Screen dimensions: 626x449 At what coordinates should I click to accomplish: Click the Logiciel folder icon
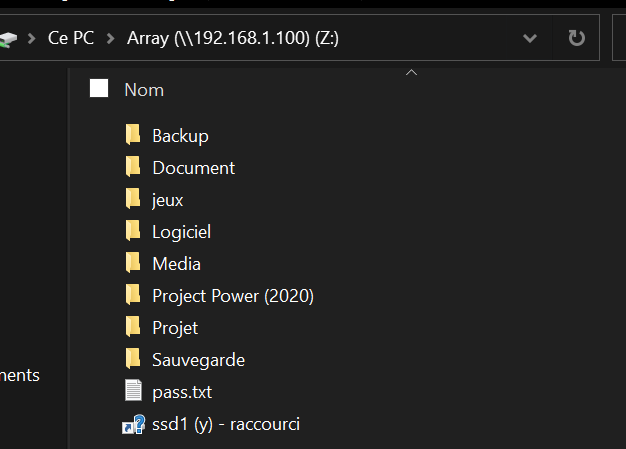coord(133,231)
